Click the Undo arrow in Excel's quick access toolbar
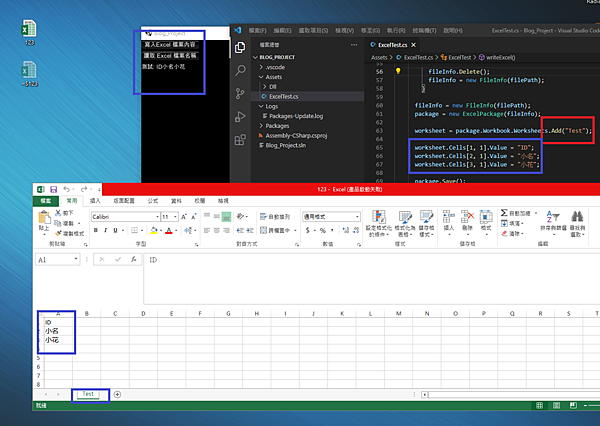Image resolution: width=600 pixels, height=426 pixels. 67,189
